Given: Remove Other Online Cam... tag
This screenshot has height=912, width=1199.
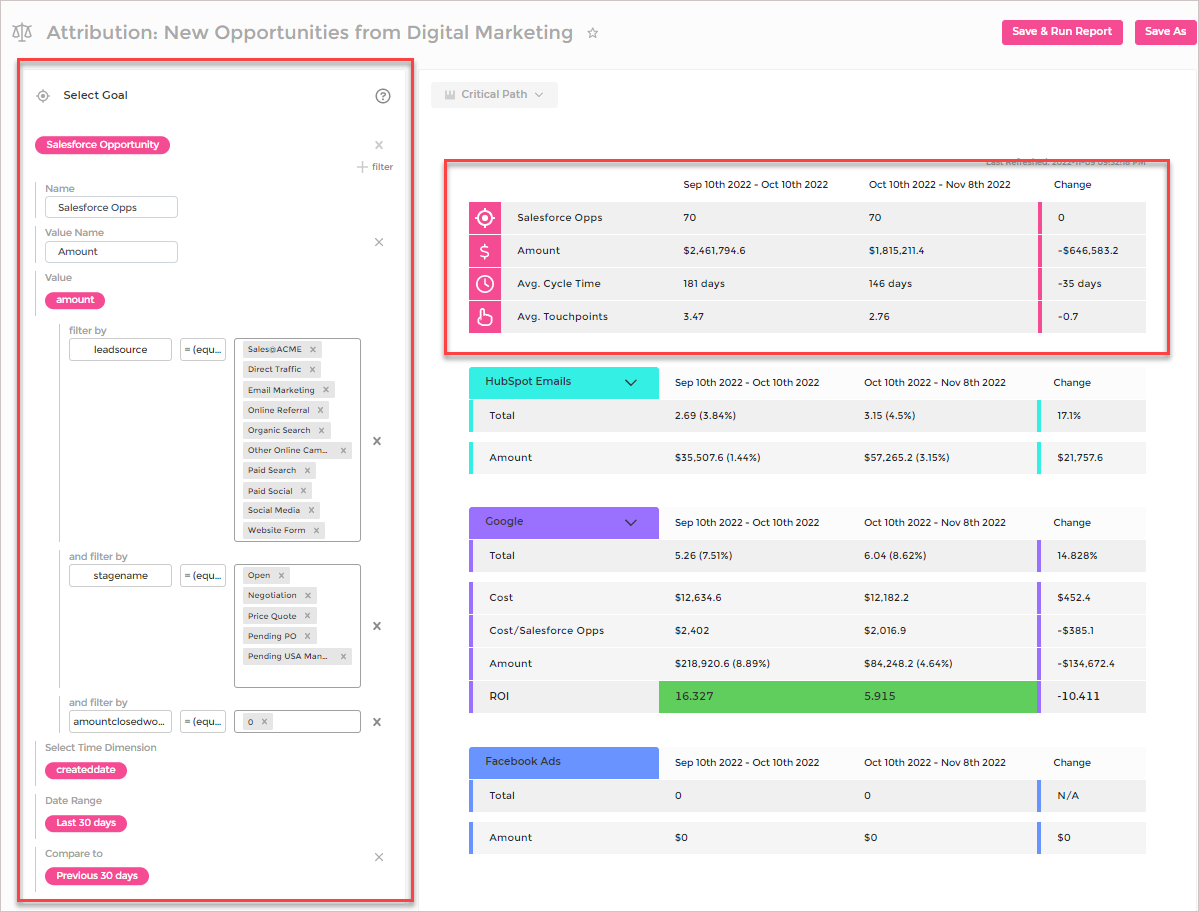Looking at the screenshot, I should pos(343,450).
